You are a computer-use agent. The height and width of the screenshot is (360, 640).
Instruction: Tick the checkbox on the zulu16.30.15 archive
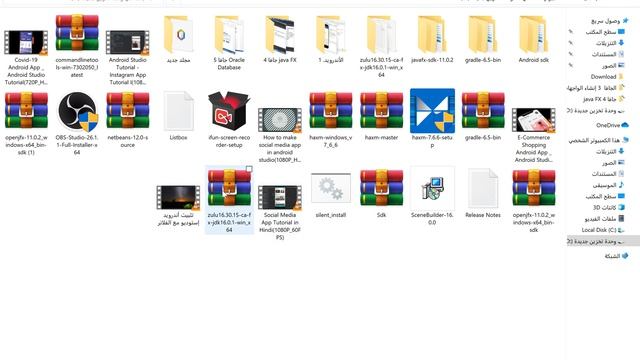(249, 169)
